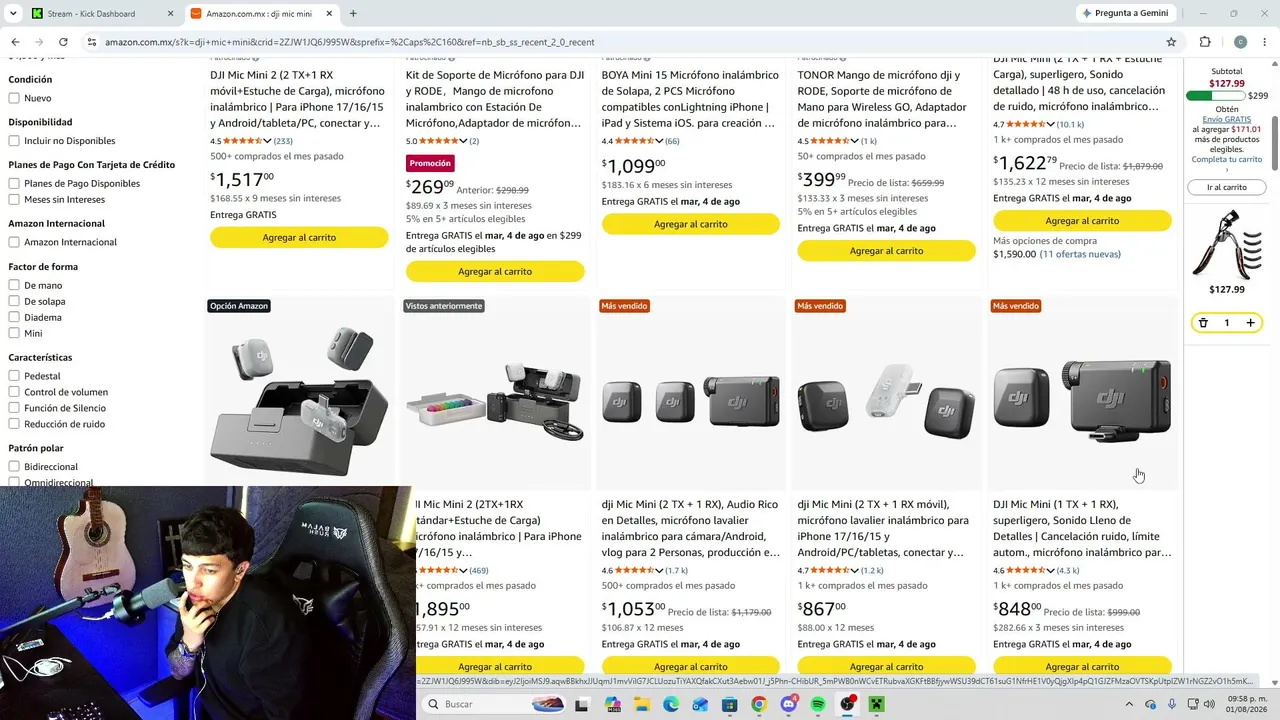Screen dimensions: 1280x720
Task: Open DJI Mic Mini 1 TX + 1 RX superligero title
Action: (x=1082, y=528)
